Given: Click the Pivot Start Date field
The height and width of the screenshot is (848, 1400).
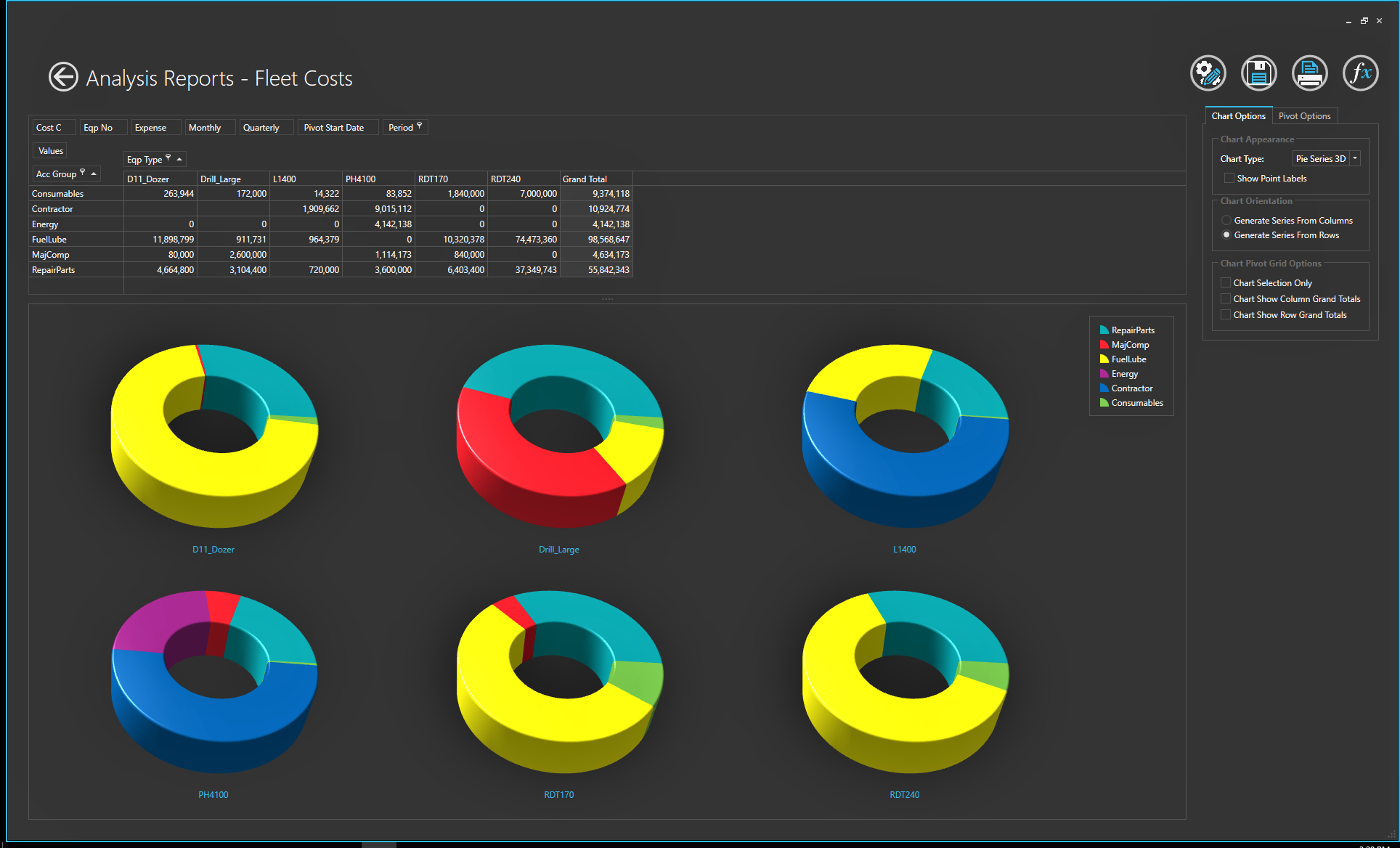Looking at the screenshot, I should pyautogui.click(x=334, y=127).
